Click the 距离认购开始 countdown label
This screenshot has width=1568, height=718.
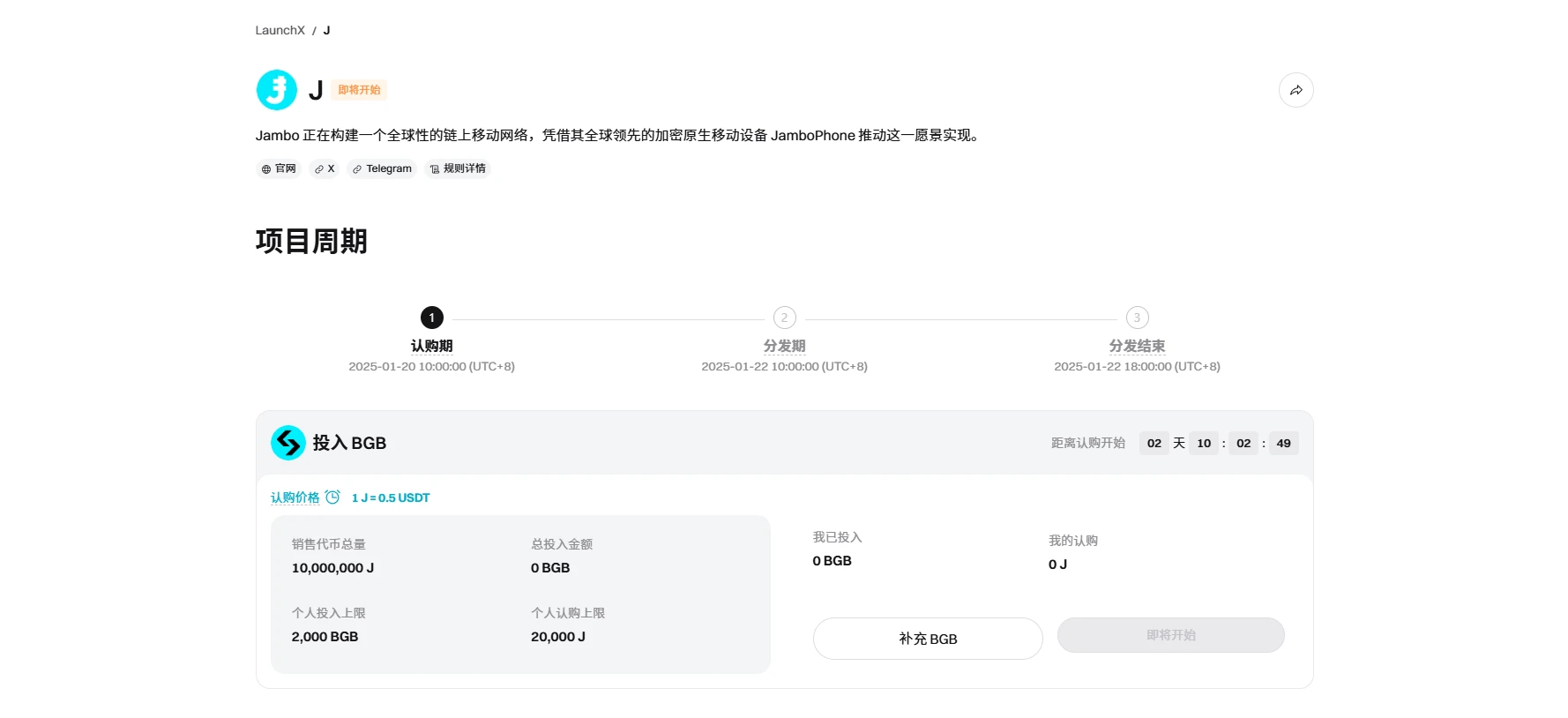pos(1088,443)
